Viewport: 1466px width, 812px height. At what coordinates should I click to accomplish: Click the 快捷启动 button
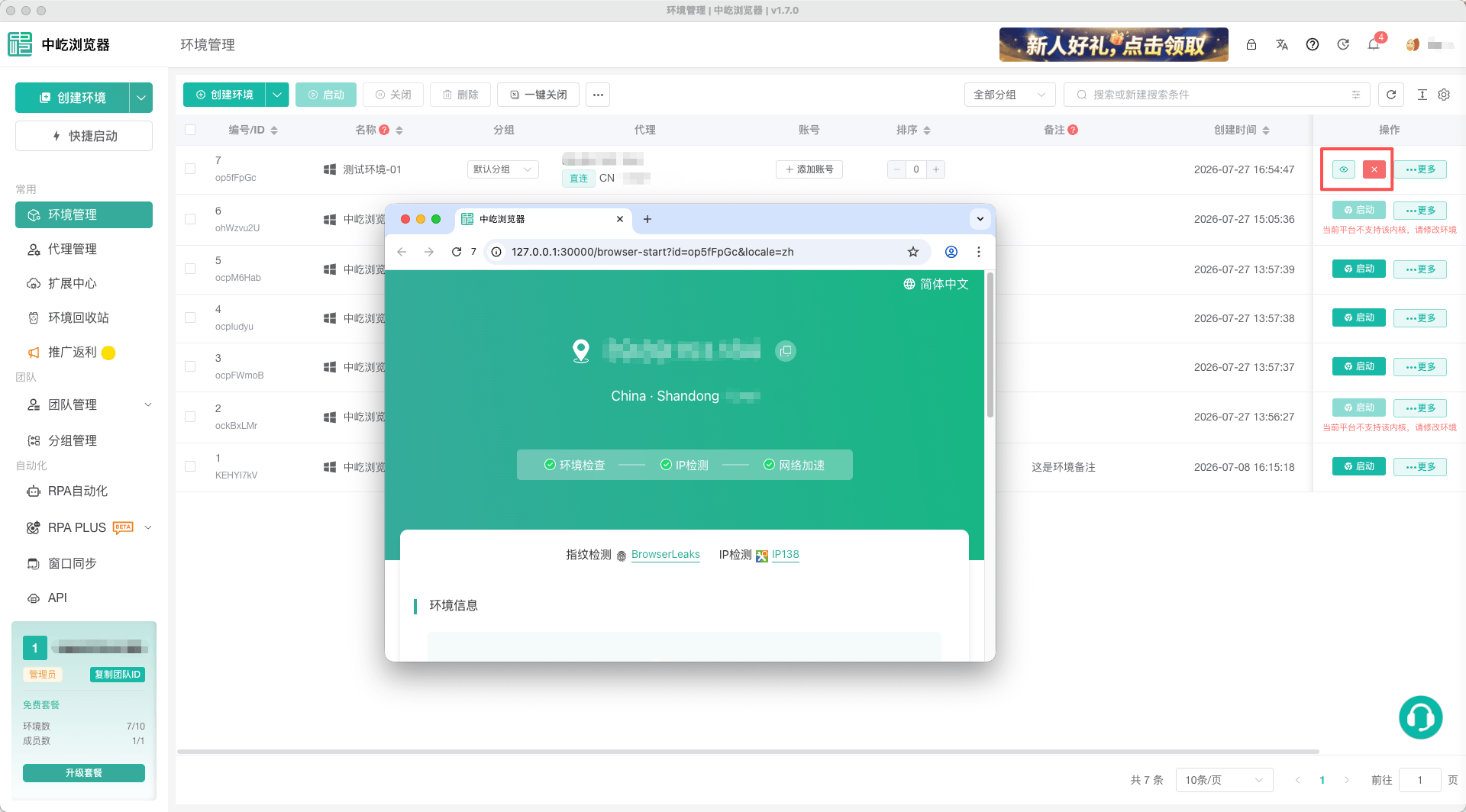pos(84,136)
